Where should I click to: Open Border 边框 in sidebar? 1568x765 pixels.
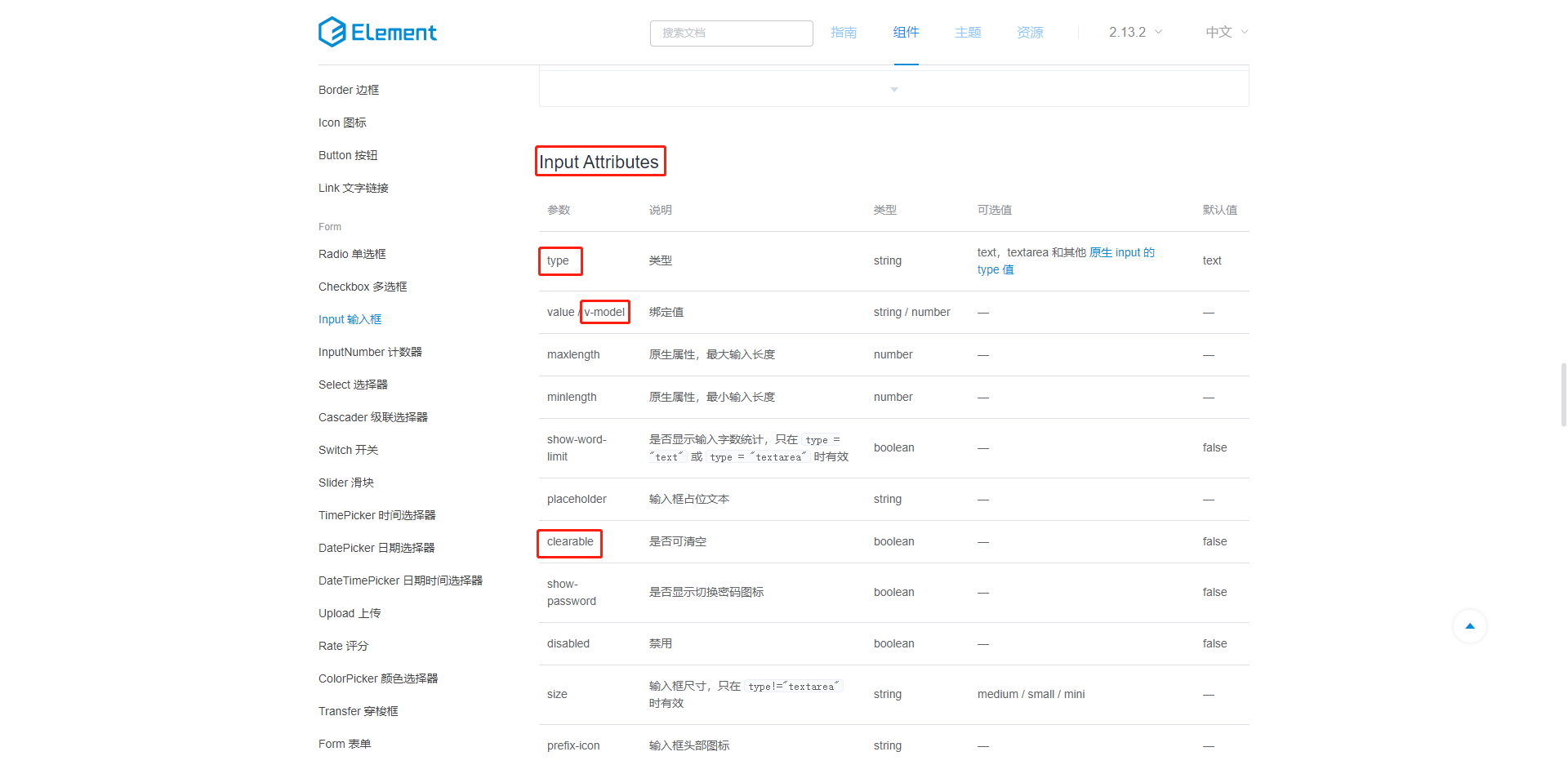[349, 90]
